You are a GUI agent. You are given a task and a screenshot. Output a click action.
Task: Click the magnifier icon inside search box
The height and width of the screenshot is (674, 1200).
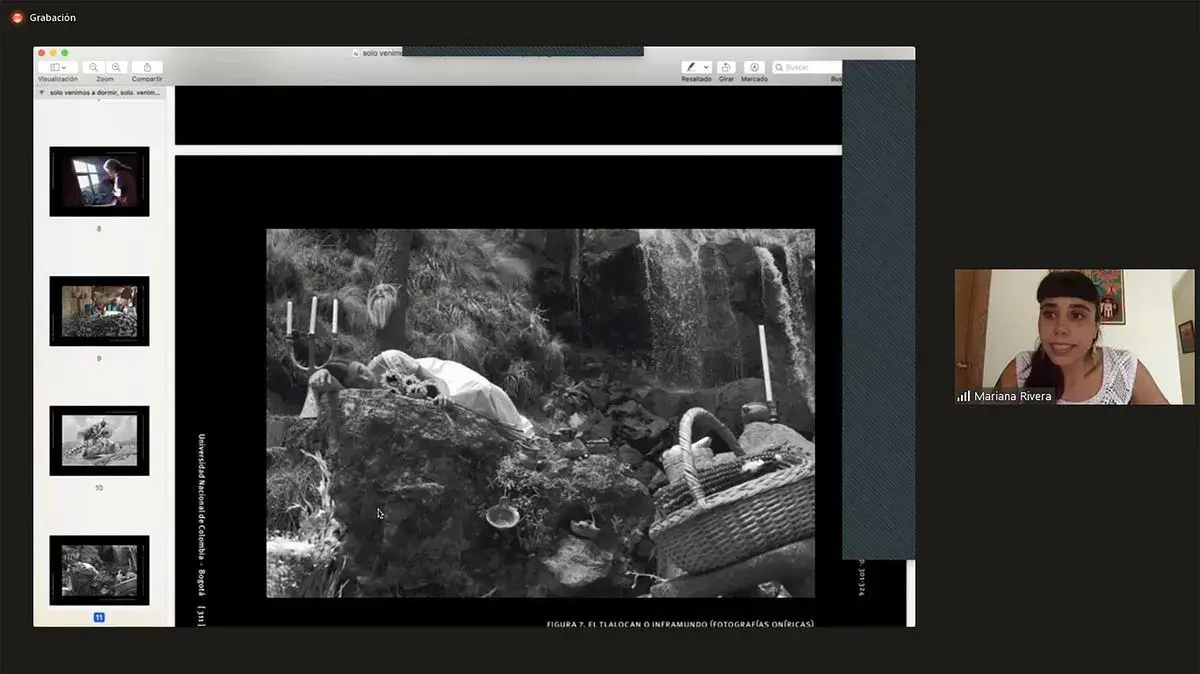[779, 67]
